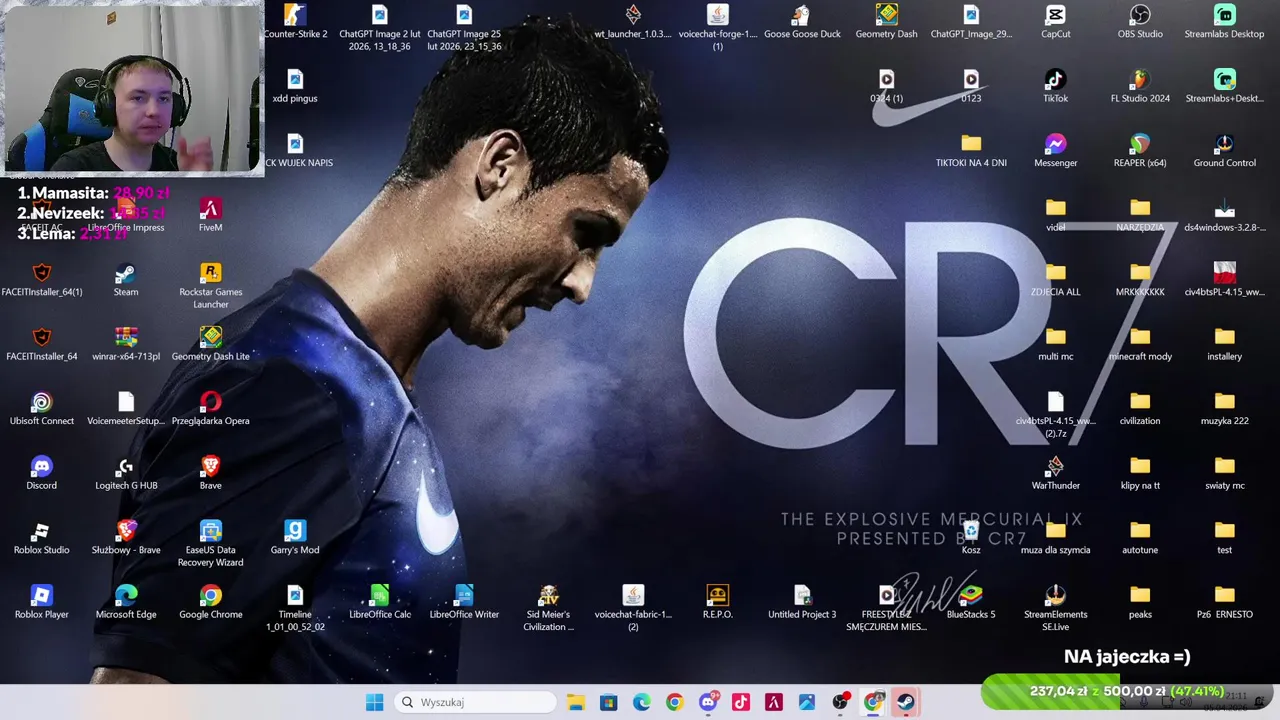This screenshot has width=1280, height=720.
Task: Select the Geometry Dash desktop icon
Action: (886, 21)
